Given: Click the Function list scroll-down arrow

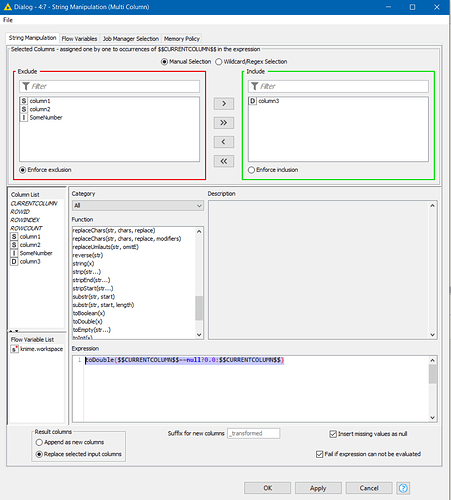Looking at the screenshot, I should pyautogui.click(x=199, y=335).
